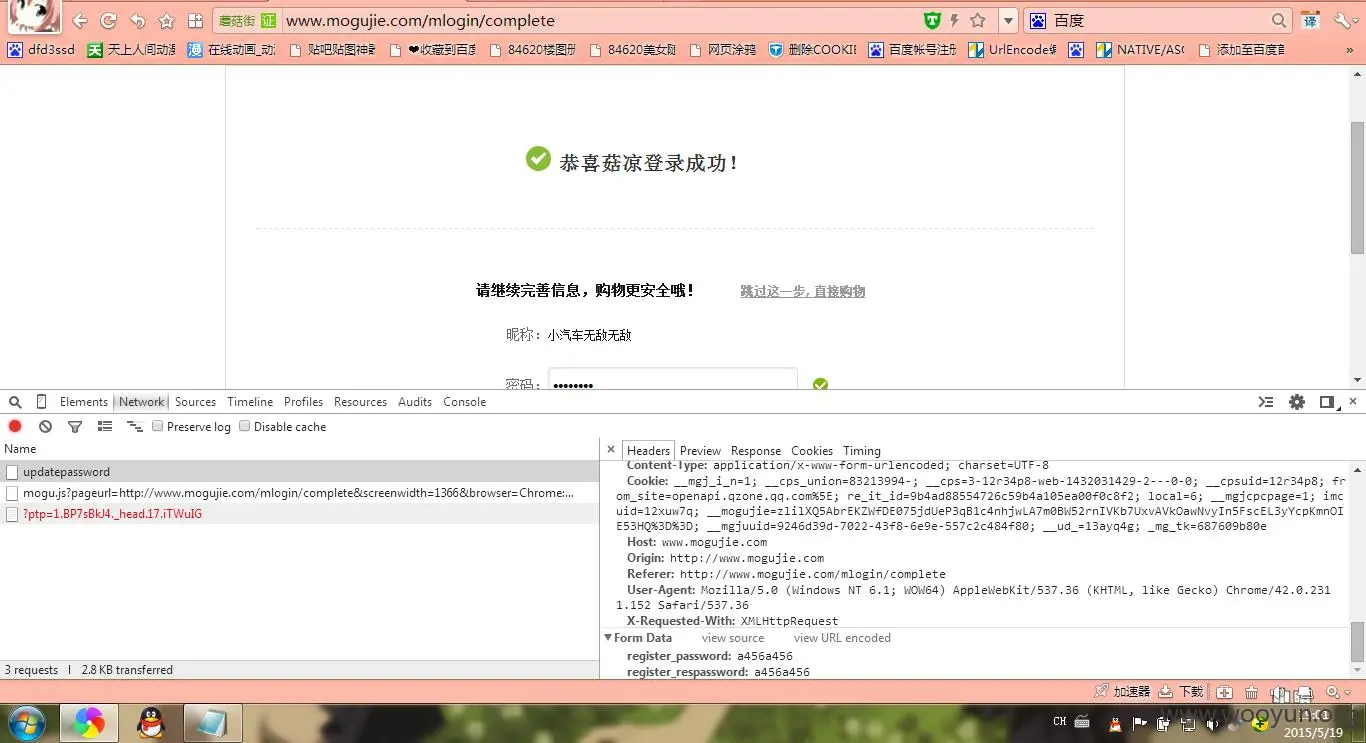The height and width of the screenshot is (743, 1366).
Task: Select the red ?ptp=1.BP7sBkJ4 request row
Action: tap(299, 514)
